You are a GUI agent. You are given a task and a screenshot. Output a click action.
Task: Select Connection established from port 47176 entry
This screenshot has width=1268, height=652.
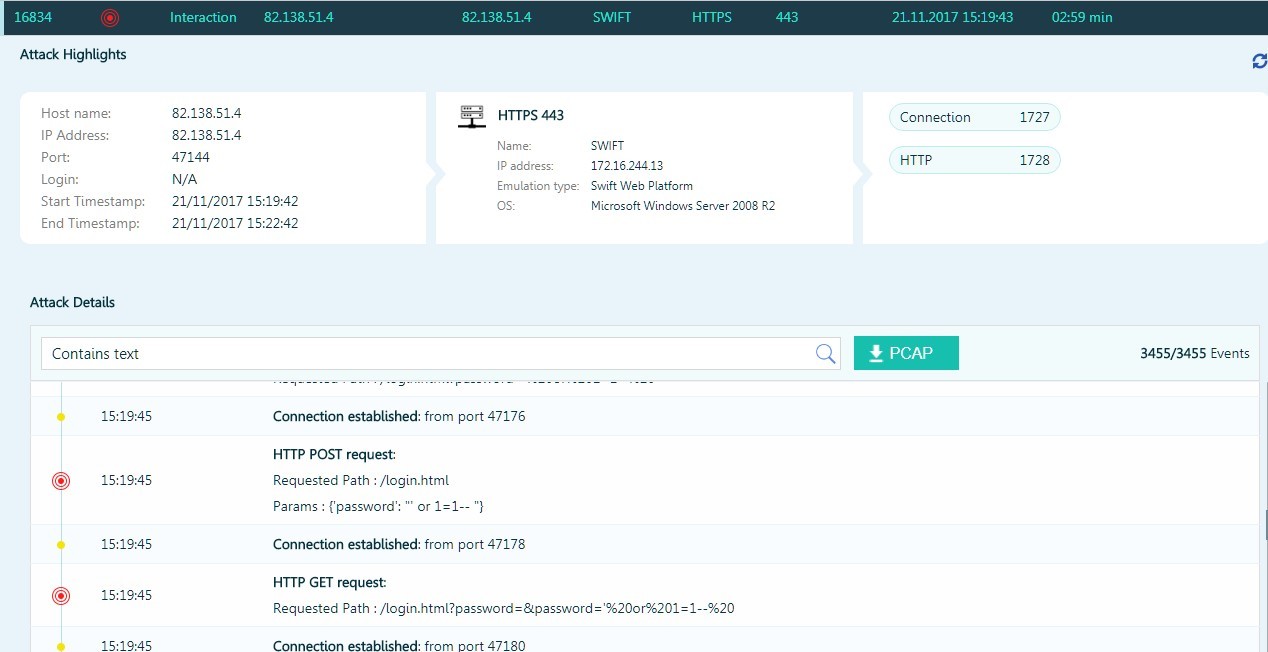(398, 417)
